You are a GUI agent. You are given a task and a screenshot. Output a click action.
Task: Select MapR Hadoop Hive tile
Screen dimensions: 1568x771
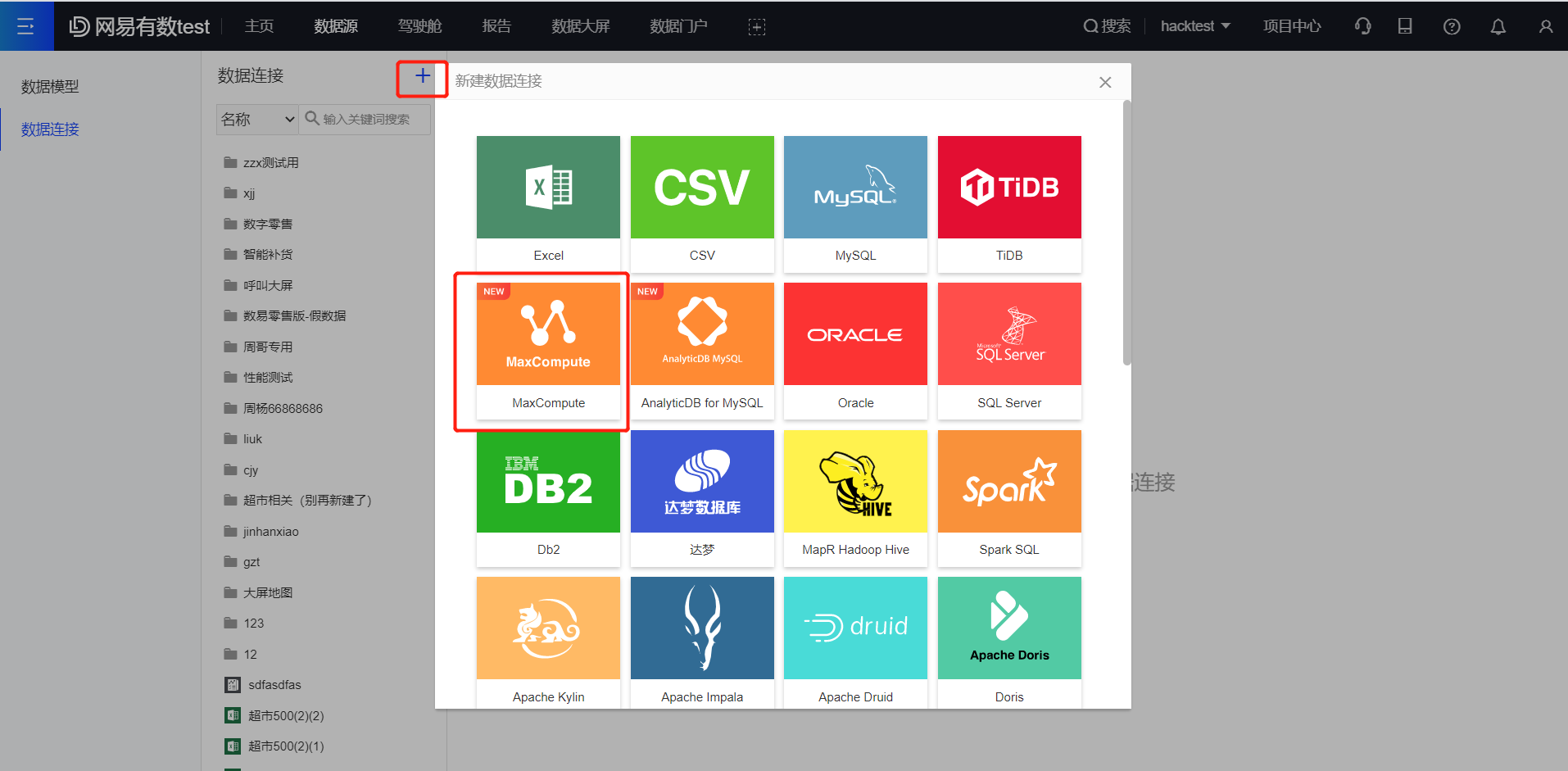855,498
